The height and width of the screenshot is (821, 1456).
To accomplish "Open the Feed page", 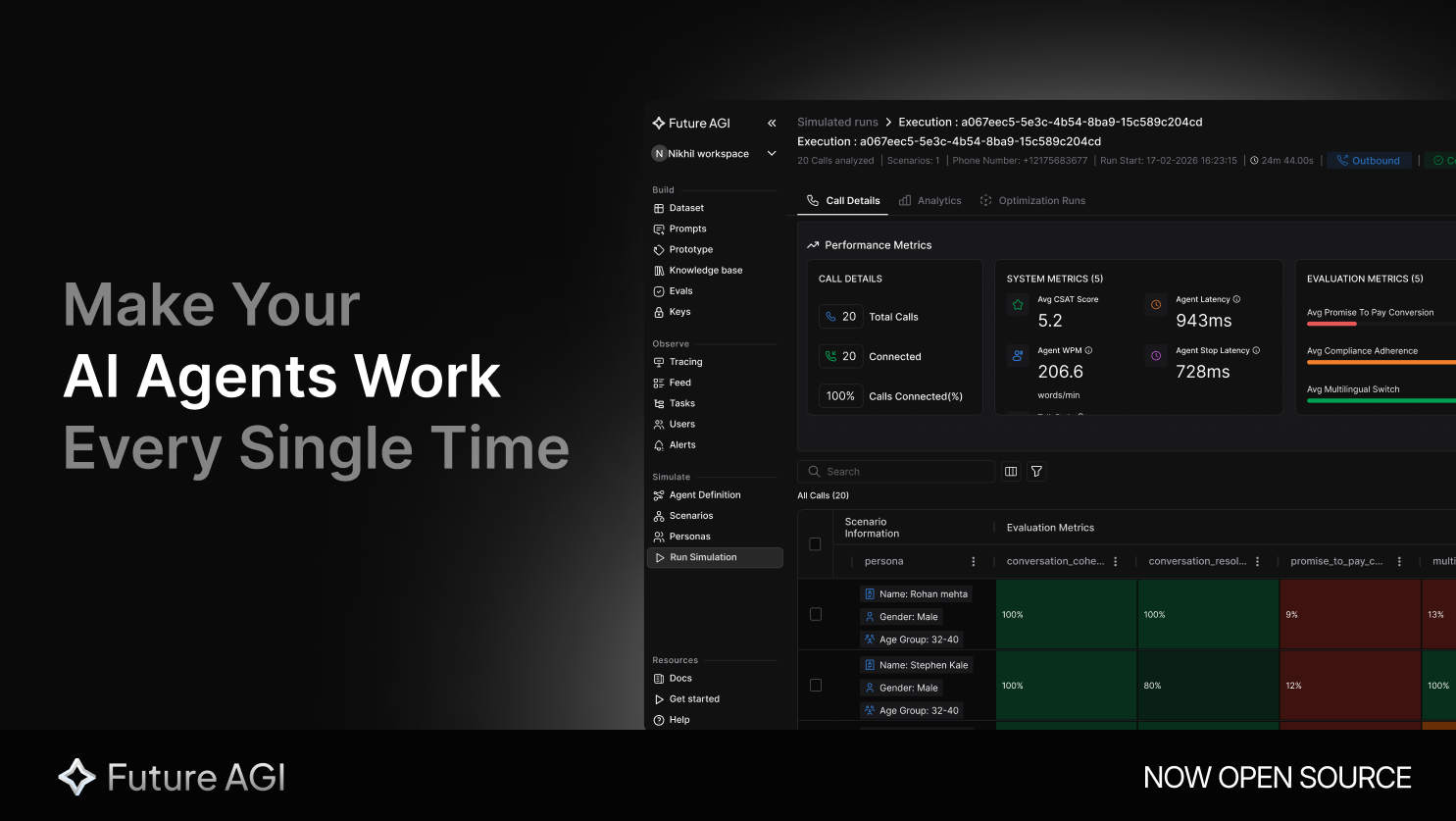I will coord(672,383).
